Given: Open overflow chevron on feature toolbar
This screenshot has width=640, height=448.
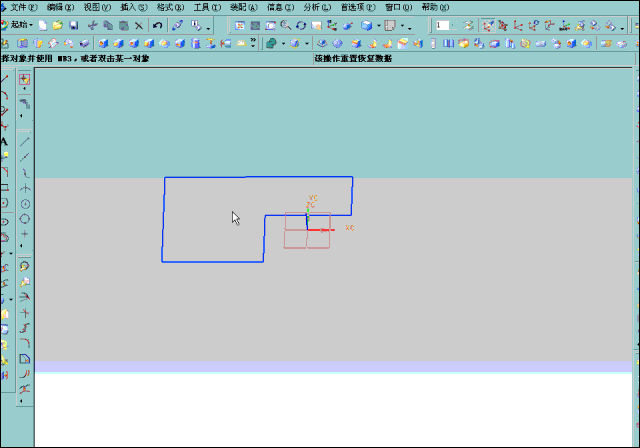Looking at the screenshot, I should [x=253, y=42].
